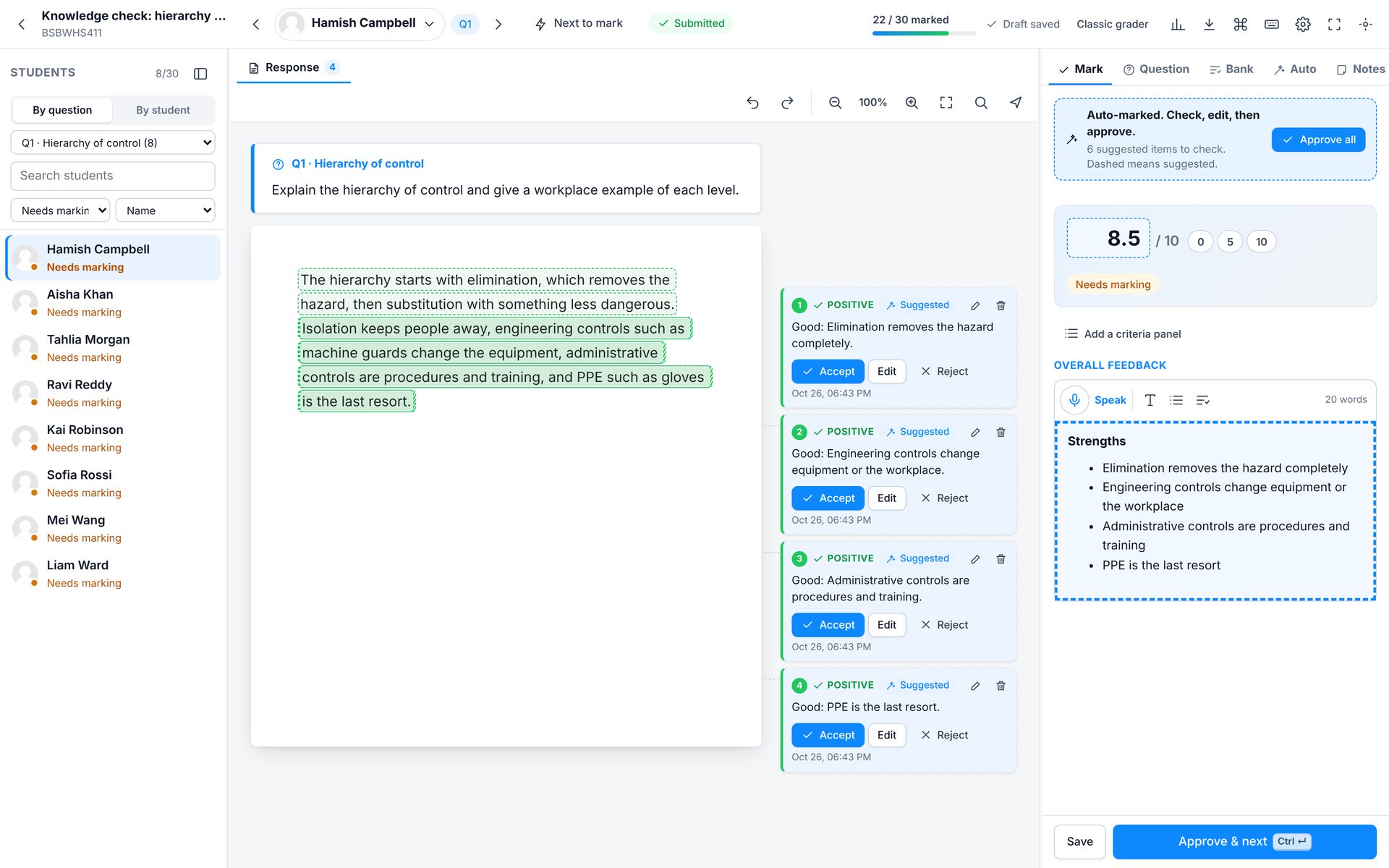Viewport: 1389px width, 868px height.
Task: Select By question view
Action: point(62,110)
